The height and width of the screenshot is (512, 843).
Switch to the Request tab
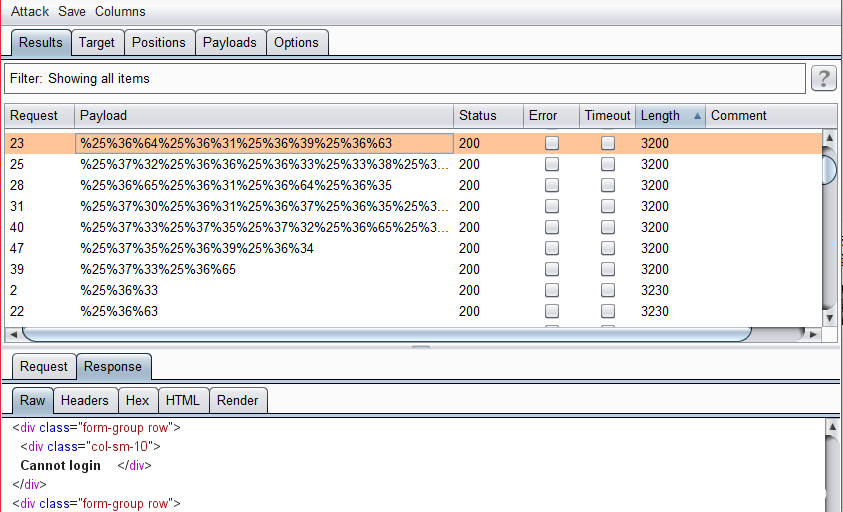point(44,367)
